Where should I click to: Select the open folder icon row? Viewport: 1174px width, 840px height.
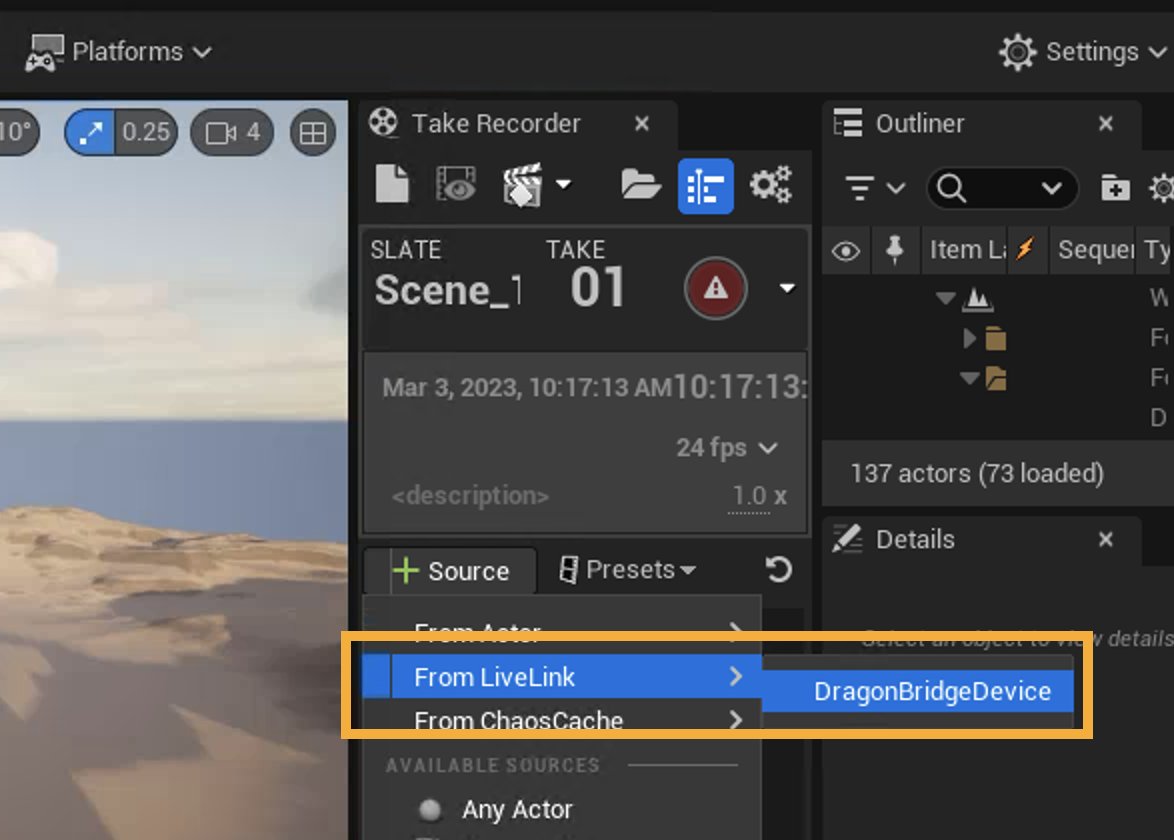coord(996,379)
